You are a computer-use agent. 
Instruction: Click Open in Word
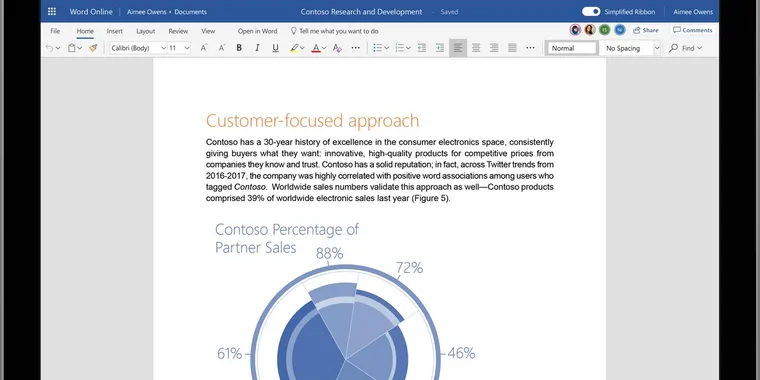pyautogui.click(x=257, y=31)
